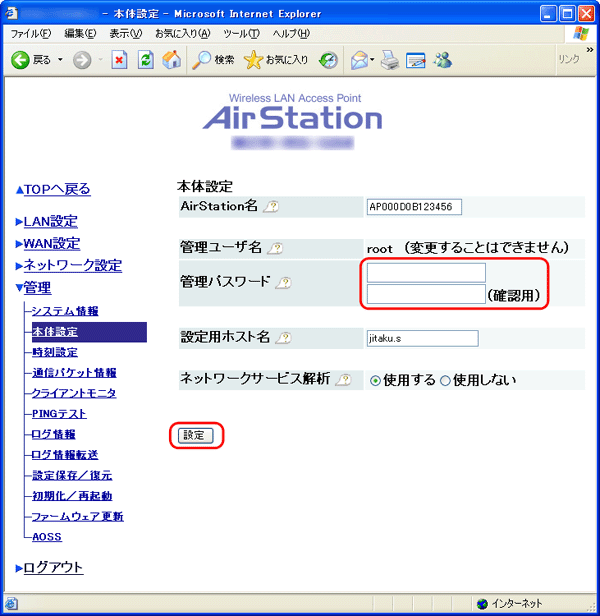This screenshot has height=616, width=600.
Task: Click the 設定用ホスト名 field with jitaku.s
Action: (x=423, y=338)
